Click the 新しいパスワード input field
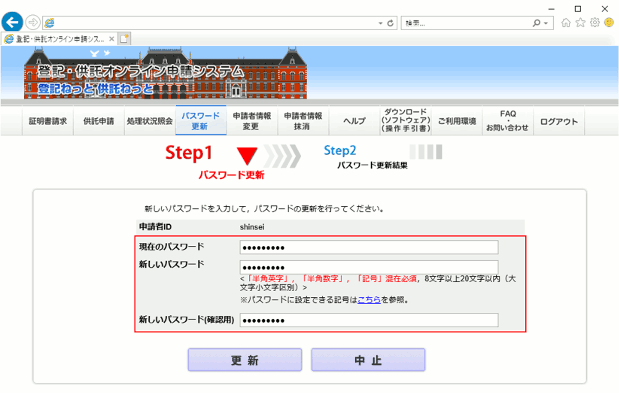619x393 pixels. 369,267
